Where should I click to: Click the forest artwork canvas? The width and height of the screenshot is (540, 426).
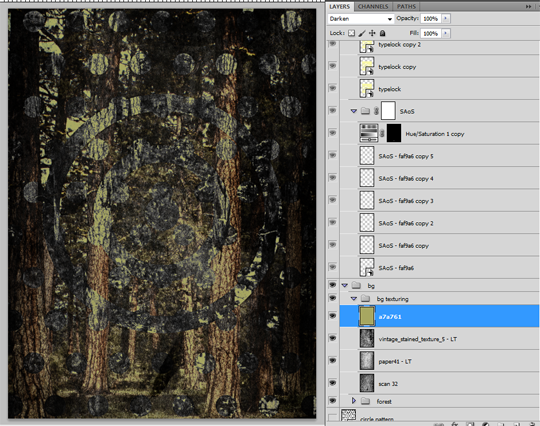point(162,214)
